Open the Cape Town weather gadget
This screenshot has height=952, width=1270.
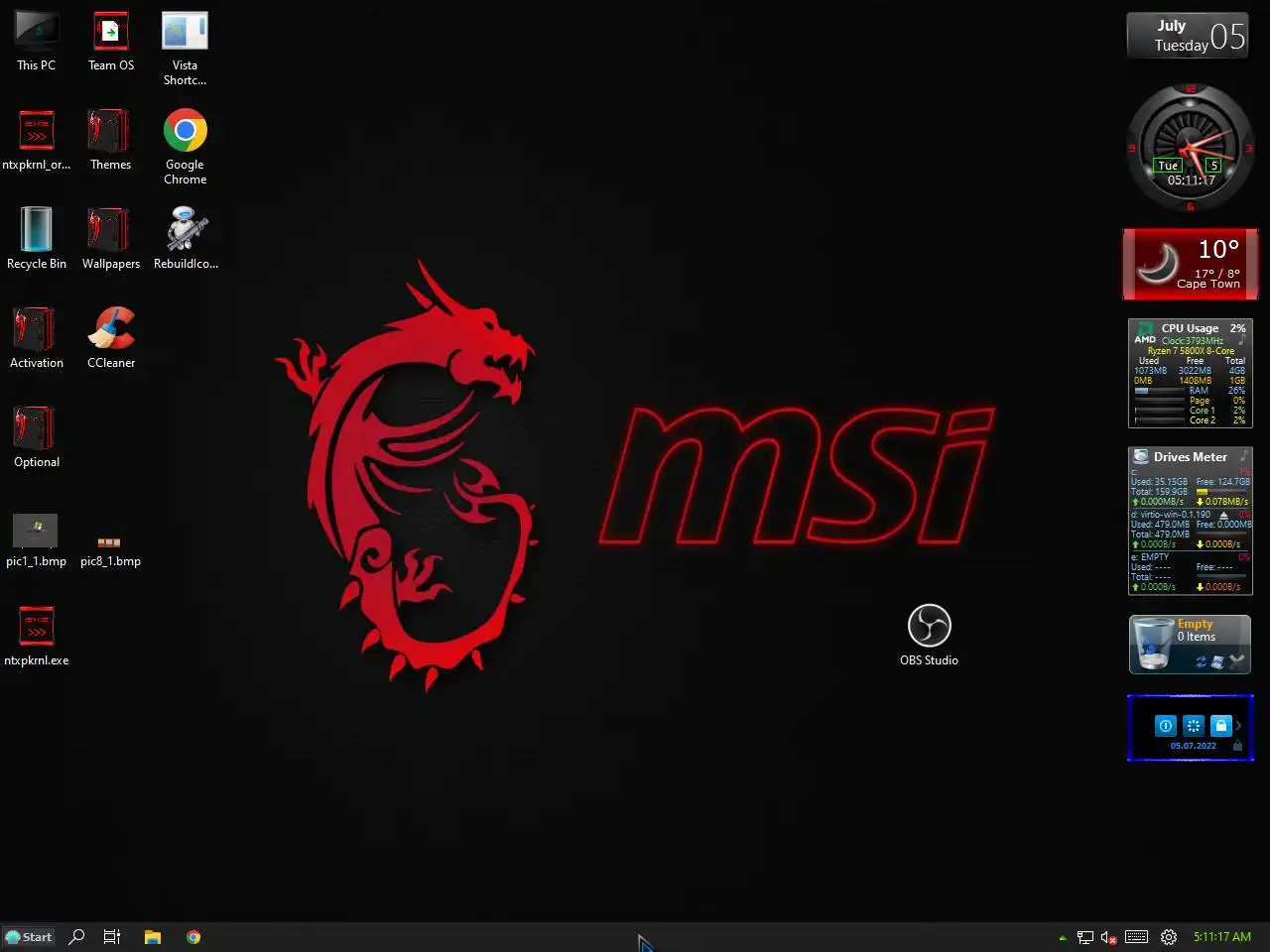(x=1190, y=264)
